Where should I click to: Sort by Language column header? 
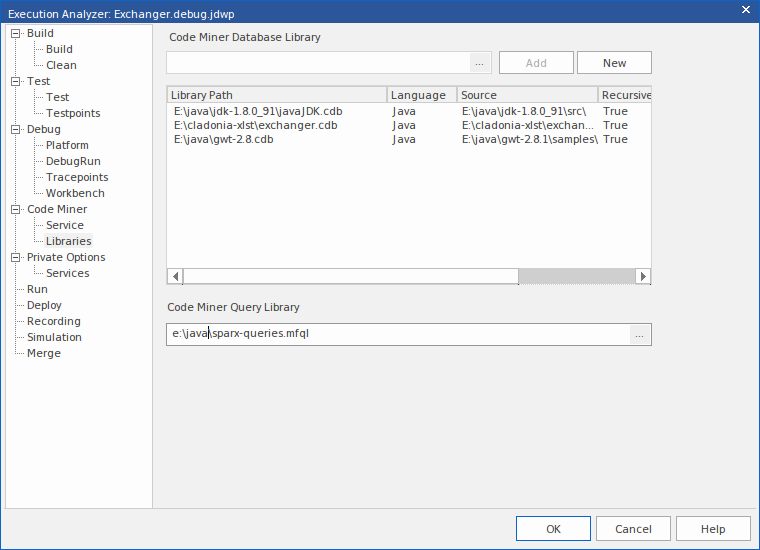click(x=422, y=95)
